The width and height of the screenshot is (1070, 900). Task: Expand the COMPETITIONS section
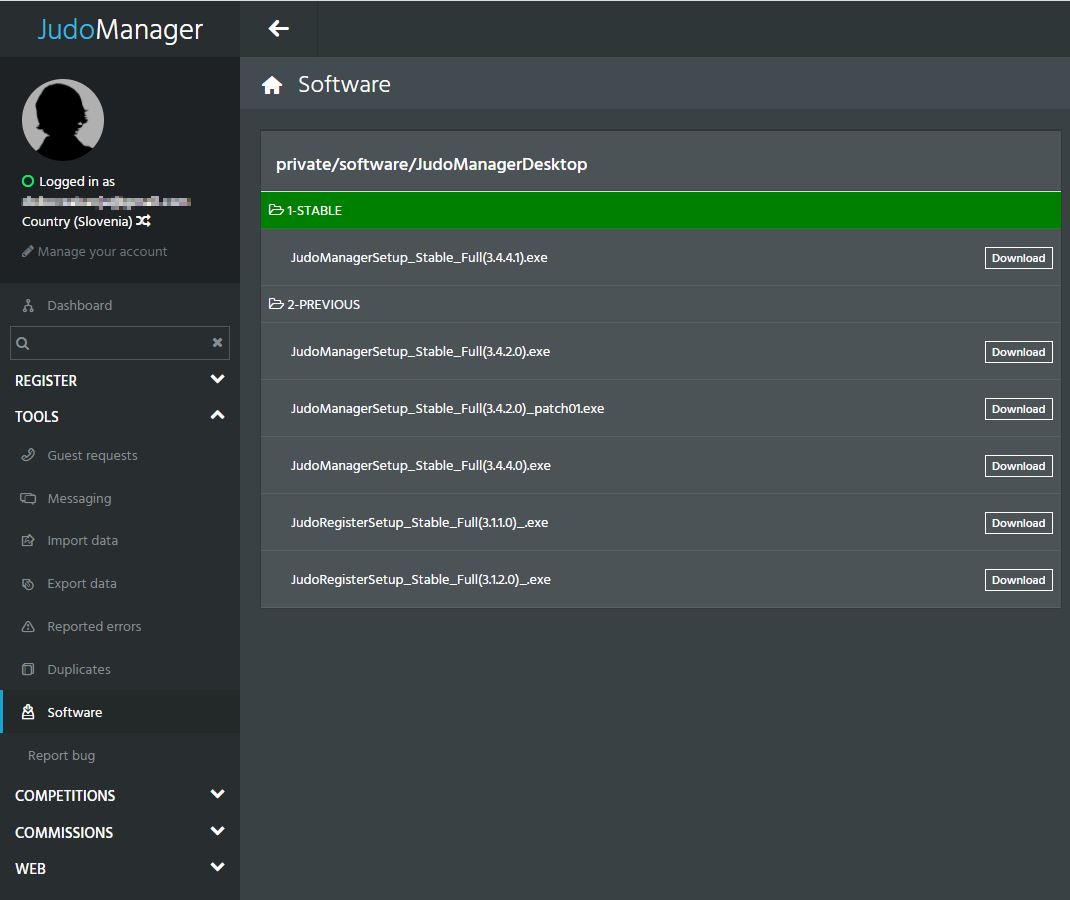[120, 795]
